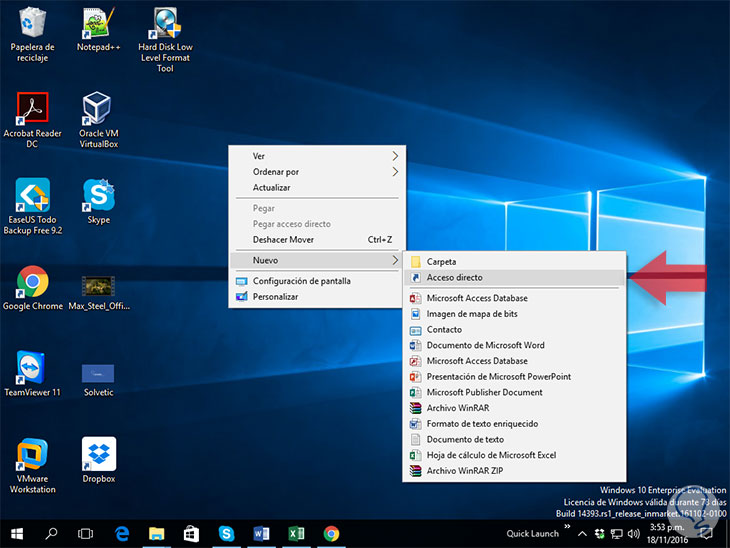730x548 pixels.
Task: Select the Oracle VM VirtualBox shortcut
Action: (x=98, y=108)
